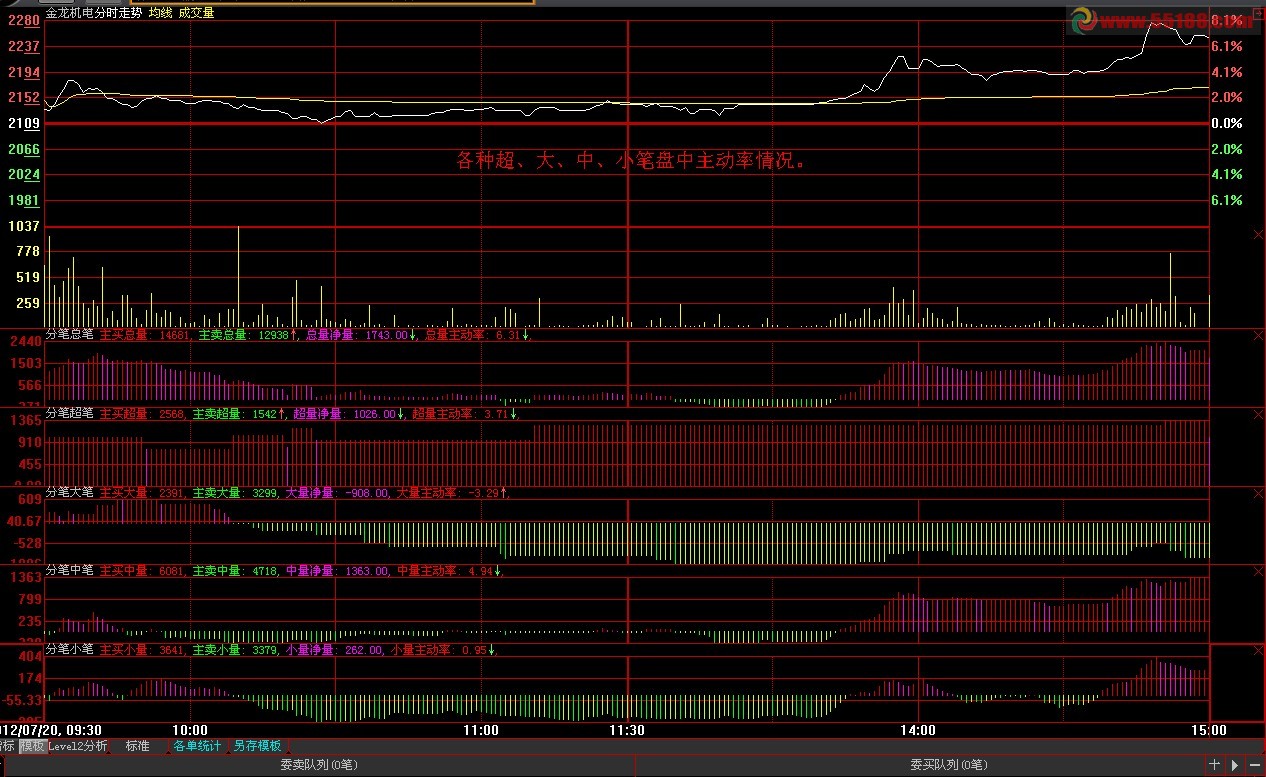The image size is (1266, 777).
Task: Click the plus icon near bottom right
Action: [1216, 762]
